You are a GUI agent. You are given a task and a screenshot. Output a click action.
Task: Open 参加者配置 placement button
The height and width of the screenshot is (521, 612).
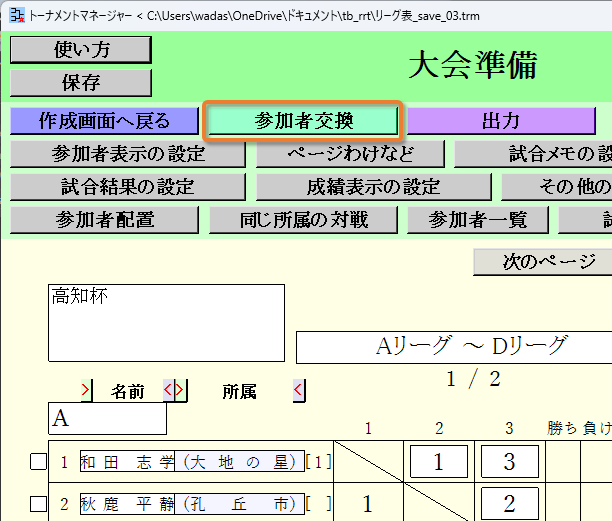[x=104, y=220]
